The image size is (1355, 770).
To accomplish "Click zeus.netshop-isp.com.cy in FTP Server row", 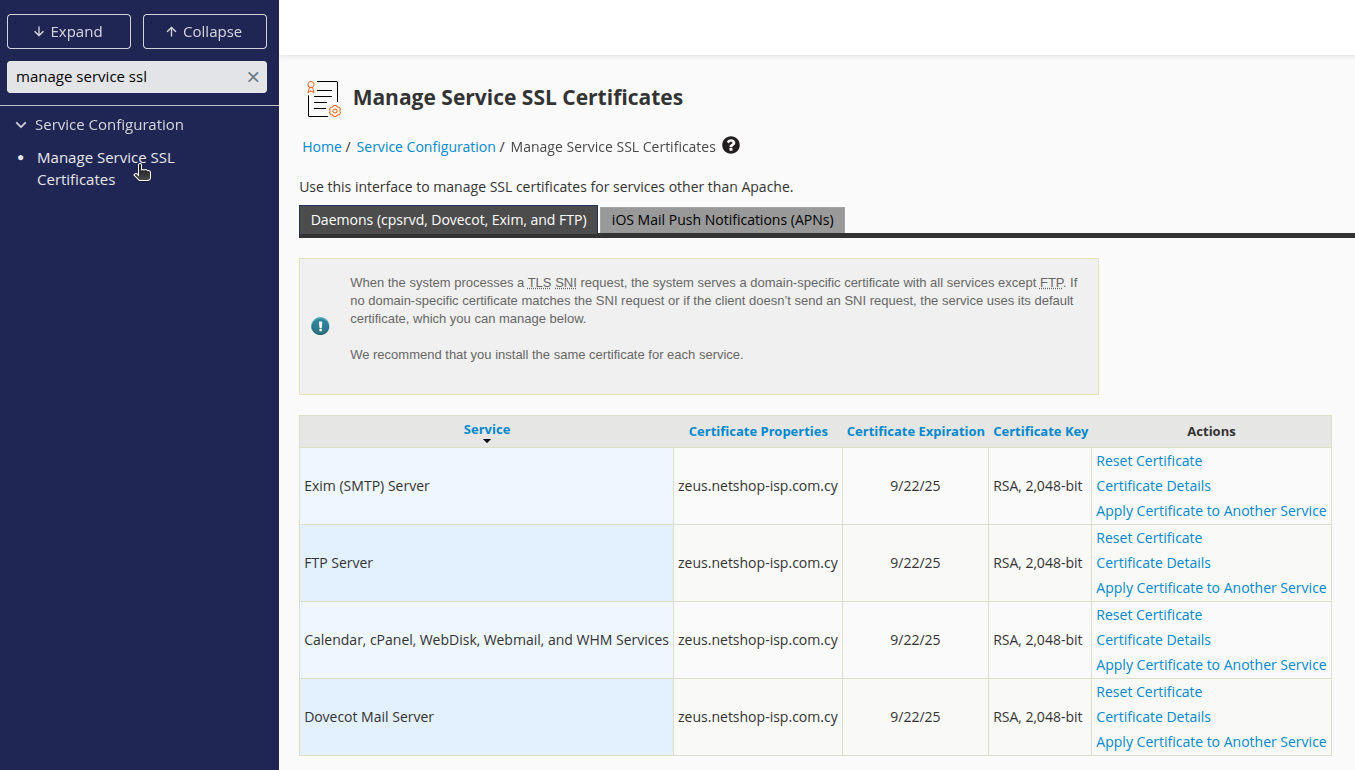I will click(758, 563).
